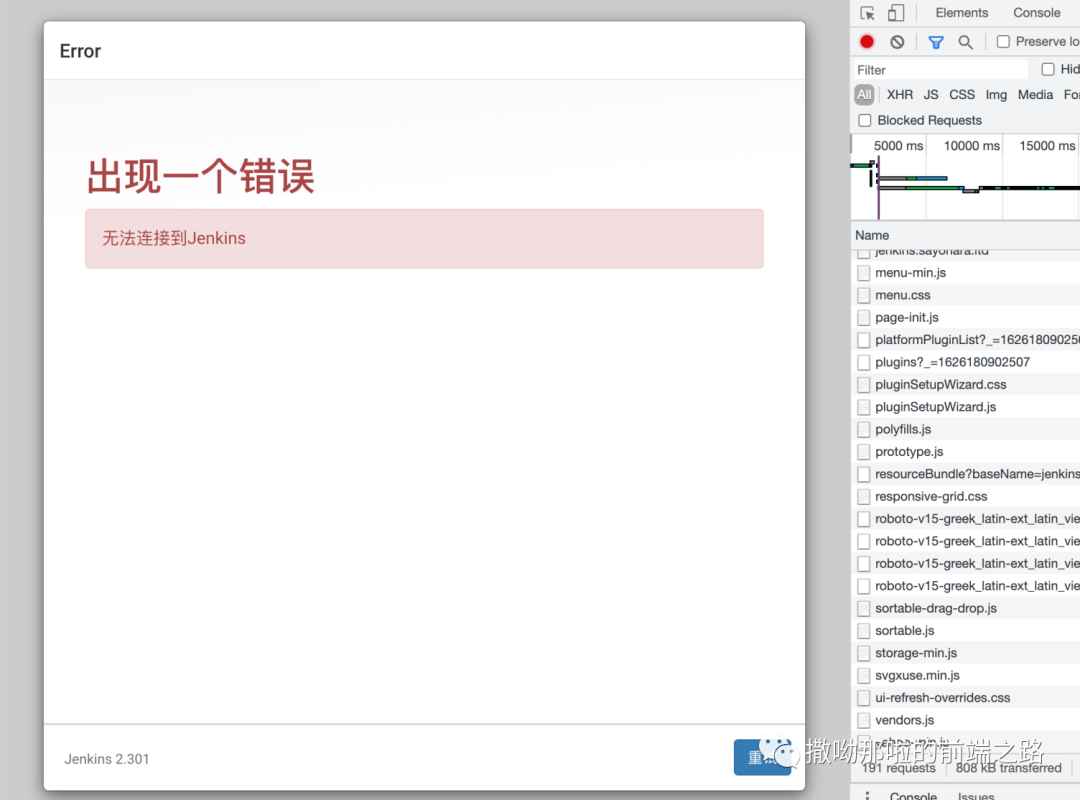The height and width of the screenshot is (800, 1080).
Task: Stop network recording with red button
Action: [866, 42]
